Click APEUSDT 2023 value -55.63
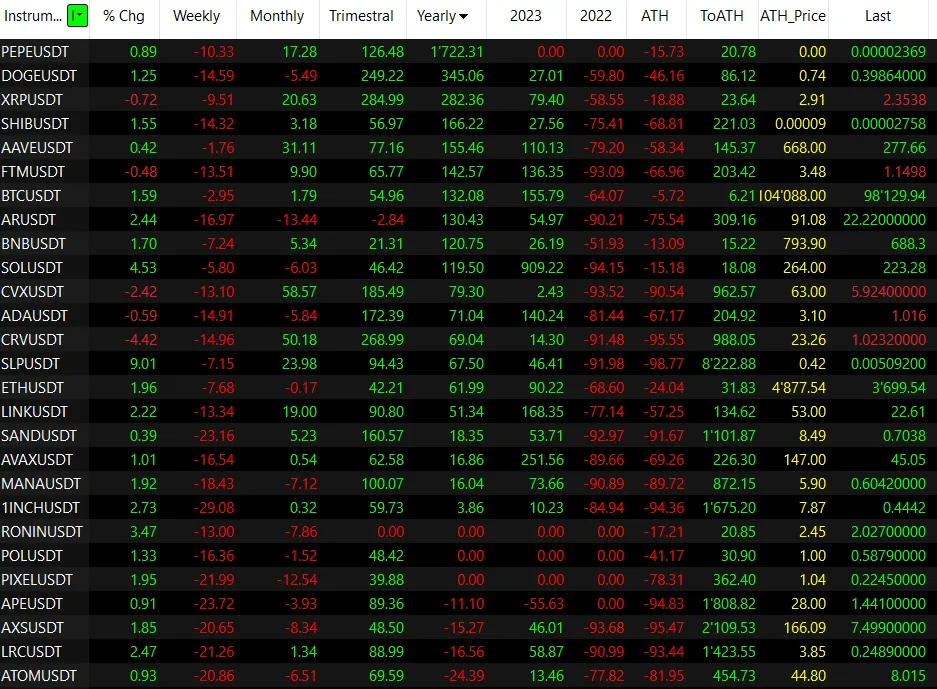This screenshot has height=689, width=937. 544,604
